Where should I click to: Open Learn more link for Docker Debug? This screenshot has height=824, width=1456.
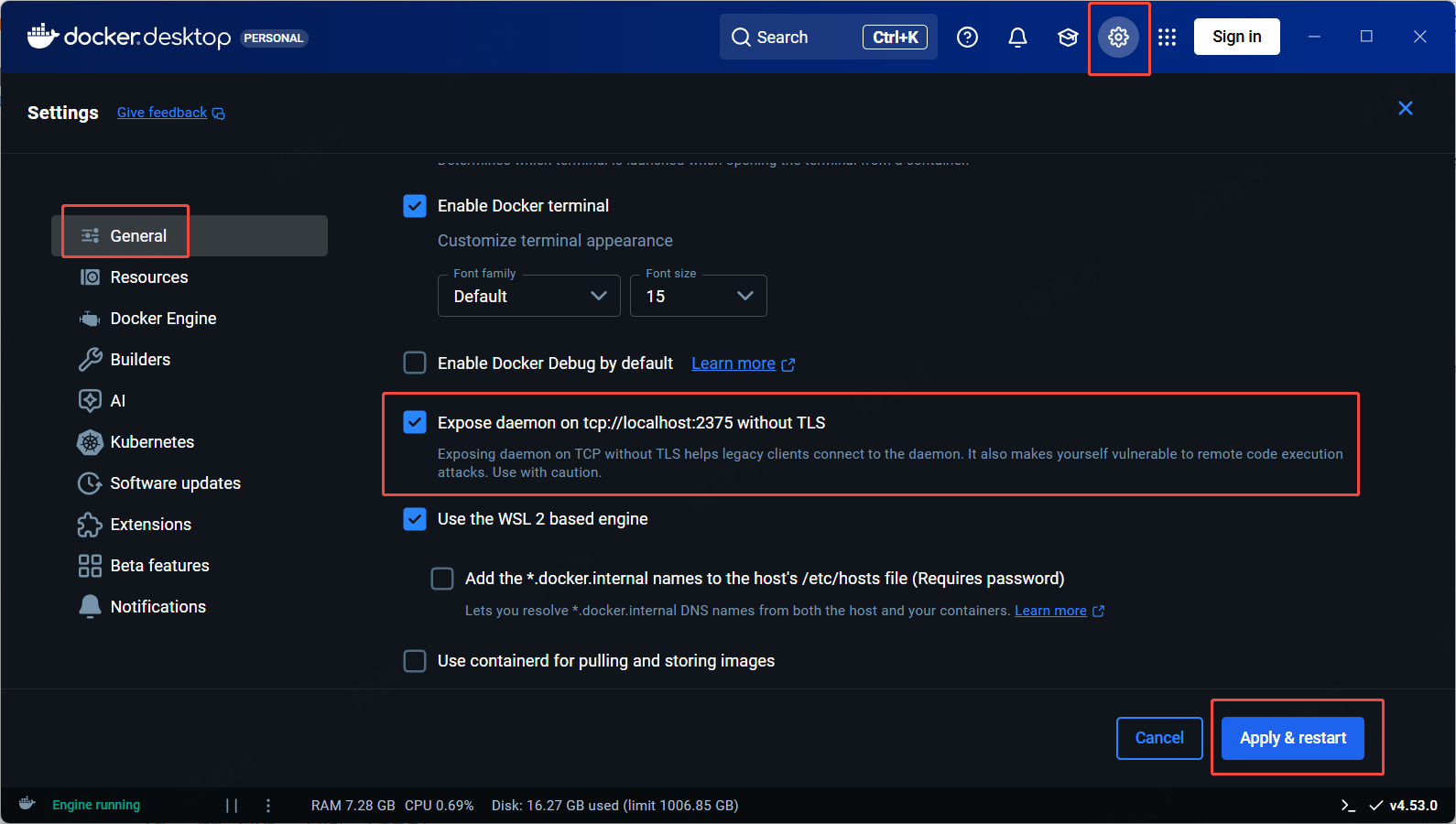coord(733,363)
